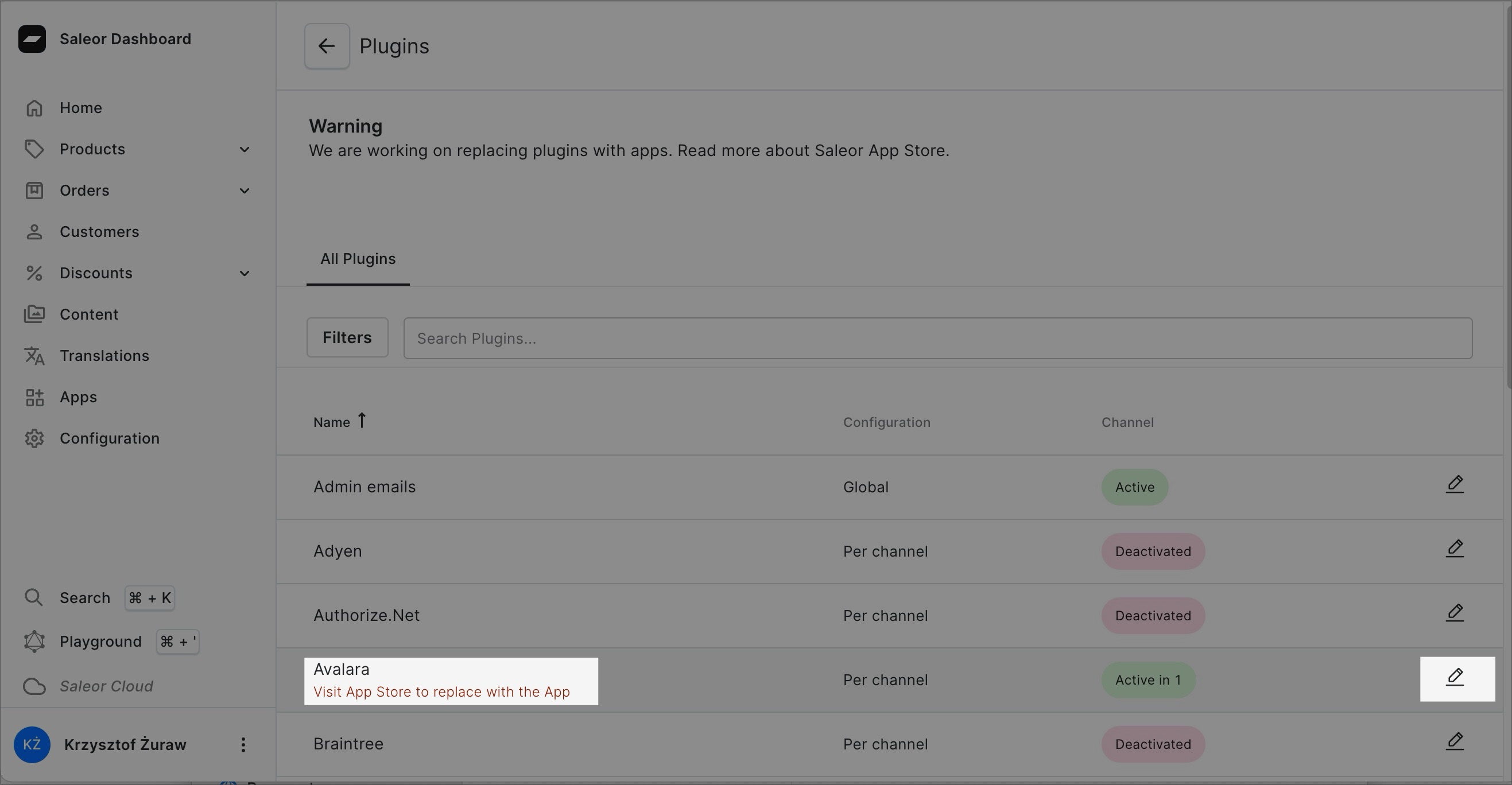Expand the Discounts submenu arrow
The width and height of the screenshot is (1512, 785).
[244, 273]
